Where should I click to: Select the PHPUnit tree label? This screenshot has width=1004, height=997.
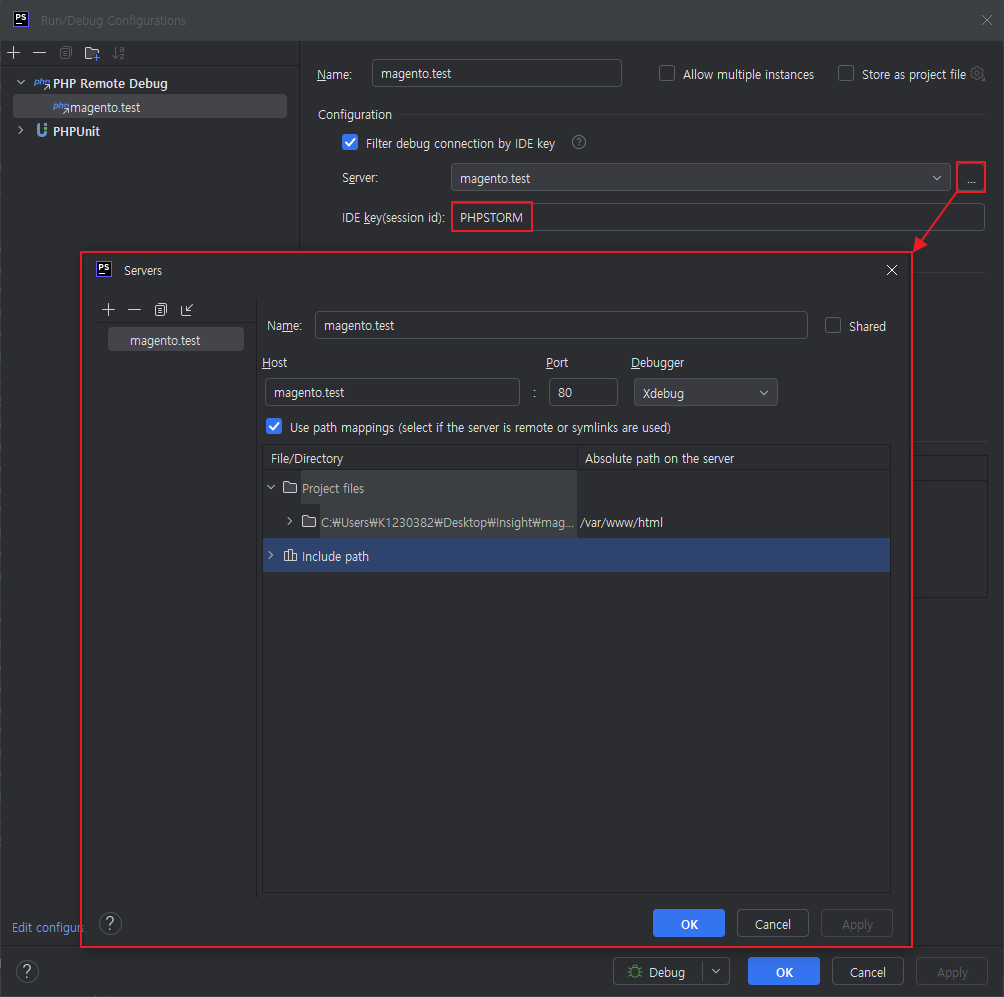pyautogui.click(x=76, y=131)
